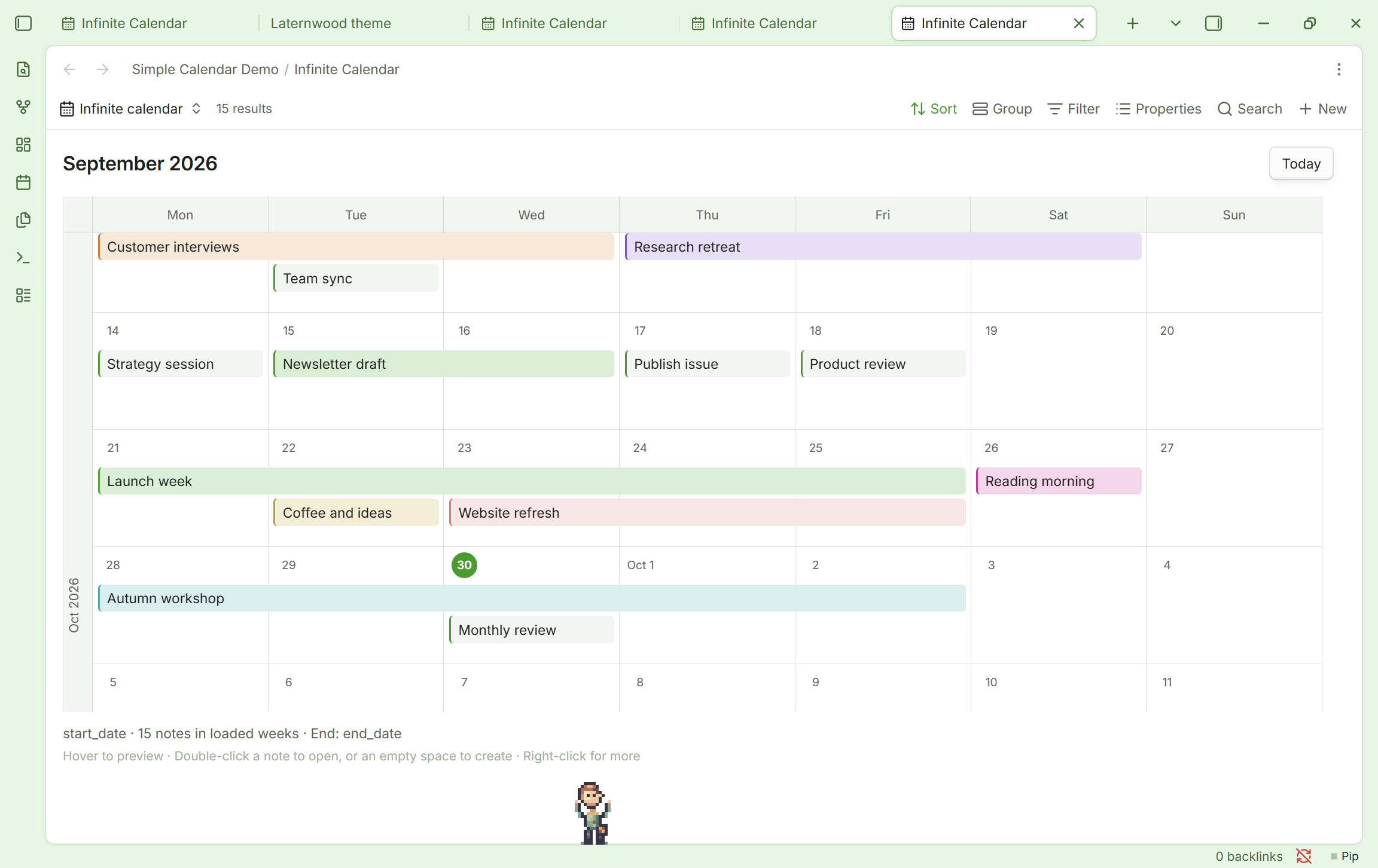
Task: Open the Publish issue event
Action: [x=707, y=364]
